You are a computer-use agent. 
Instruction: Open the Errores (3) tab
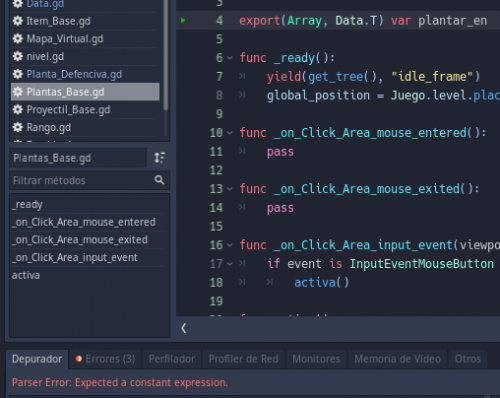tap(105, 359)
